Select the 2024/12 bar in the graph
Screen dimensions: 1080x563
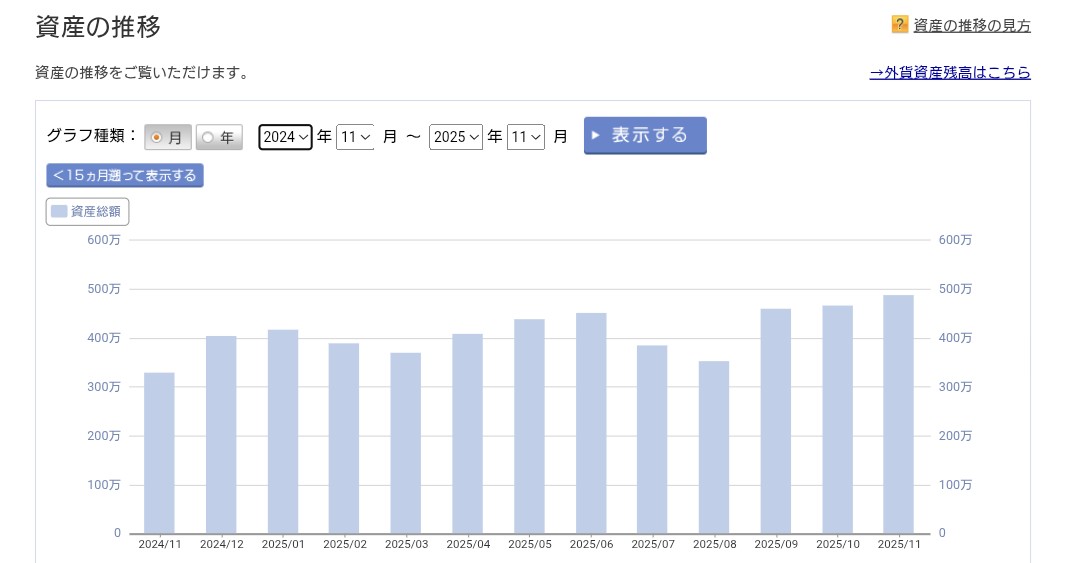pyautogui.click(x=221, y=434)
